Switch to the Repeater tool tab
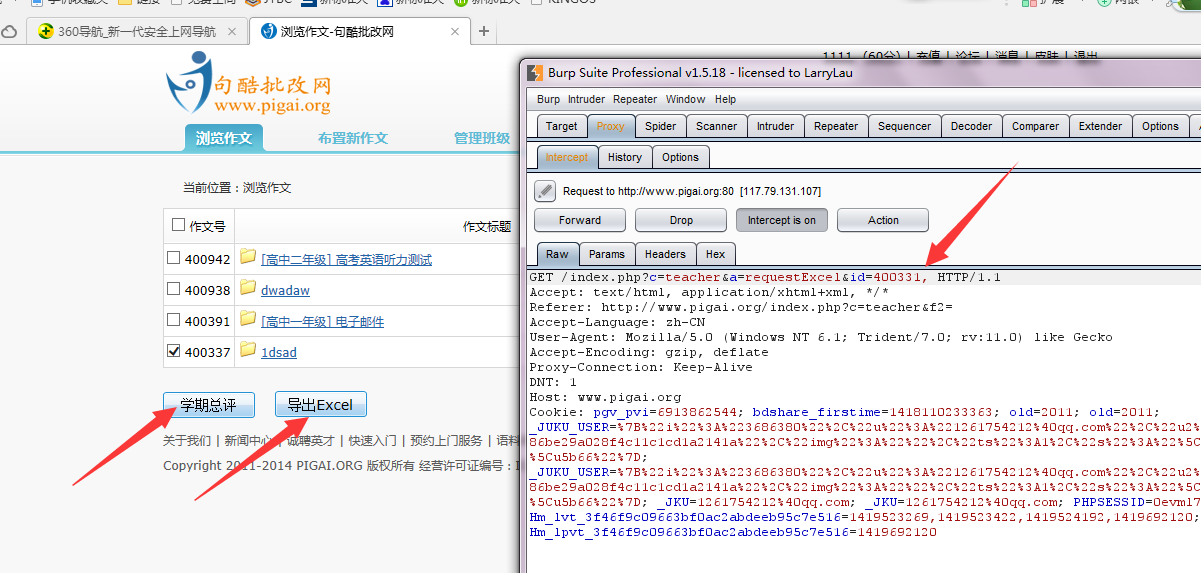 click(x=836, y=126)
